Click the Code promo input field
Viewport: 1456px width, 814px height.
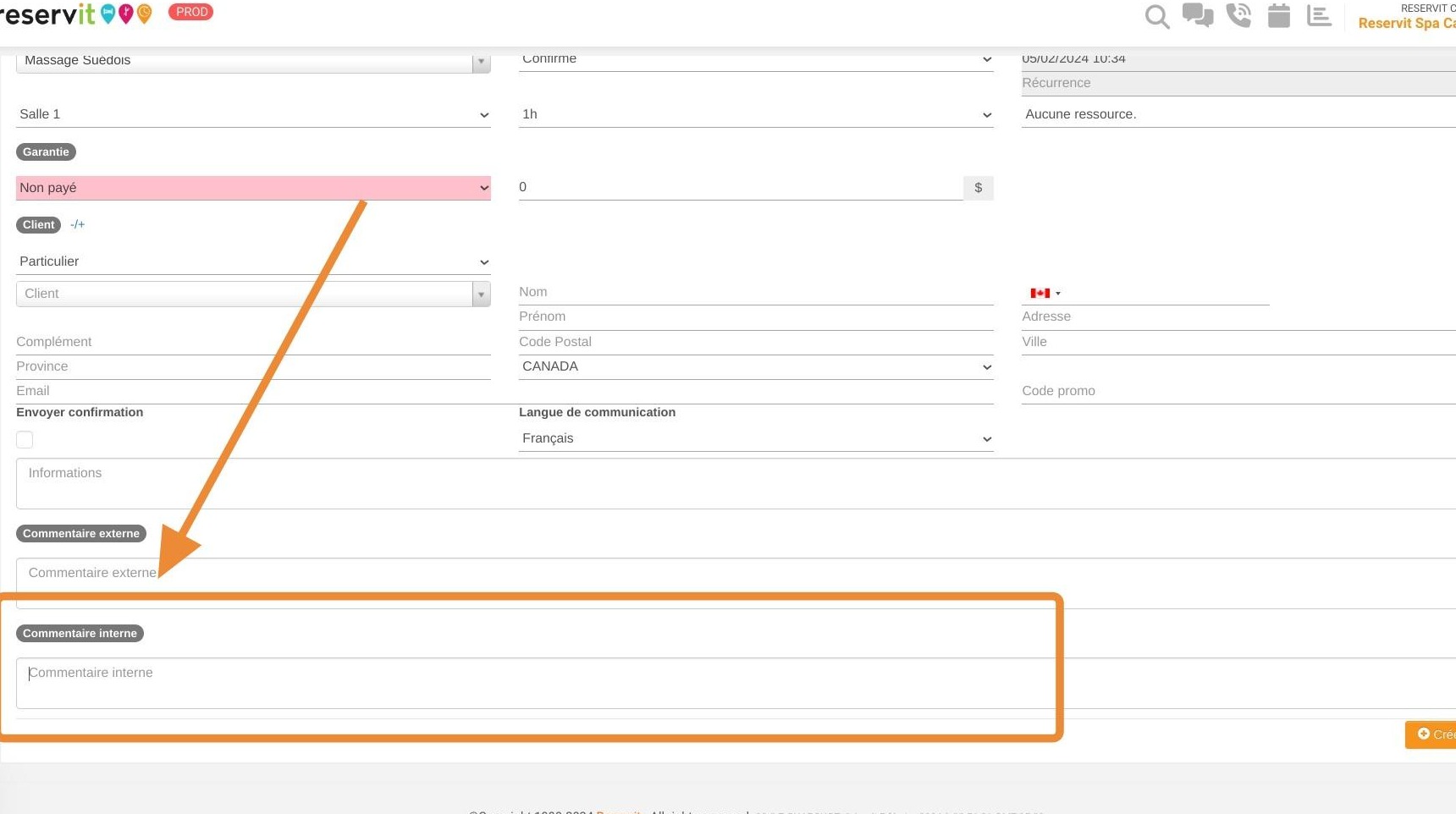point(1238,391)
